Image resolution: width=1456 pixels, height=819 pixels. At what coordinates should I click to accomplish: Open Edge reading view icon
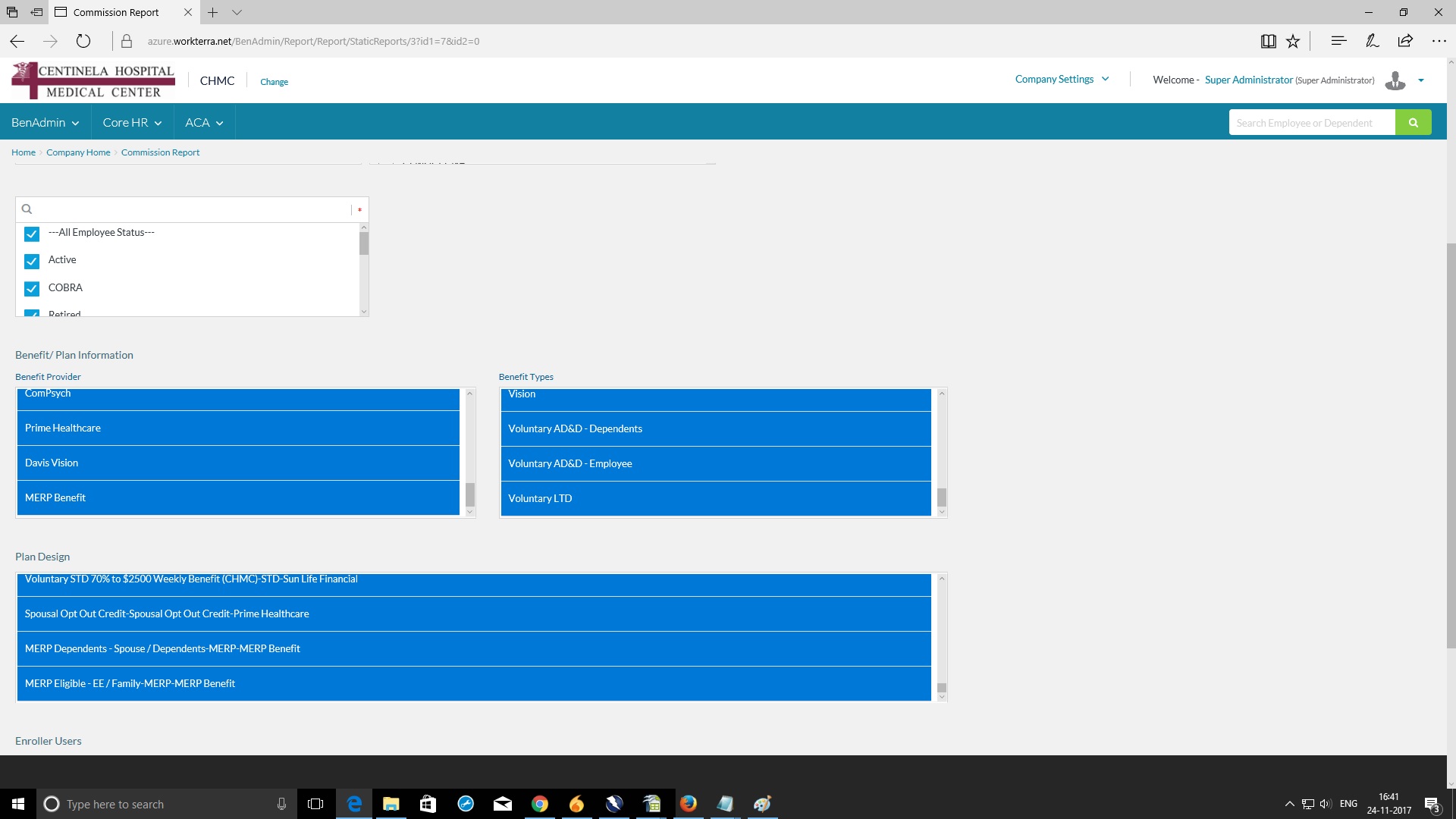click(1268, 41)
